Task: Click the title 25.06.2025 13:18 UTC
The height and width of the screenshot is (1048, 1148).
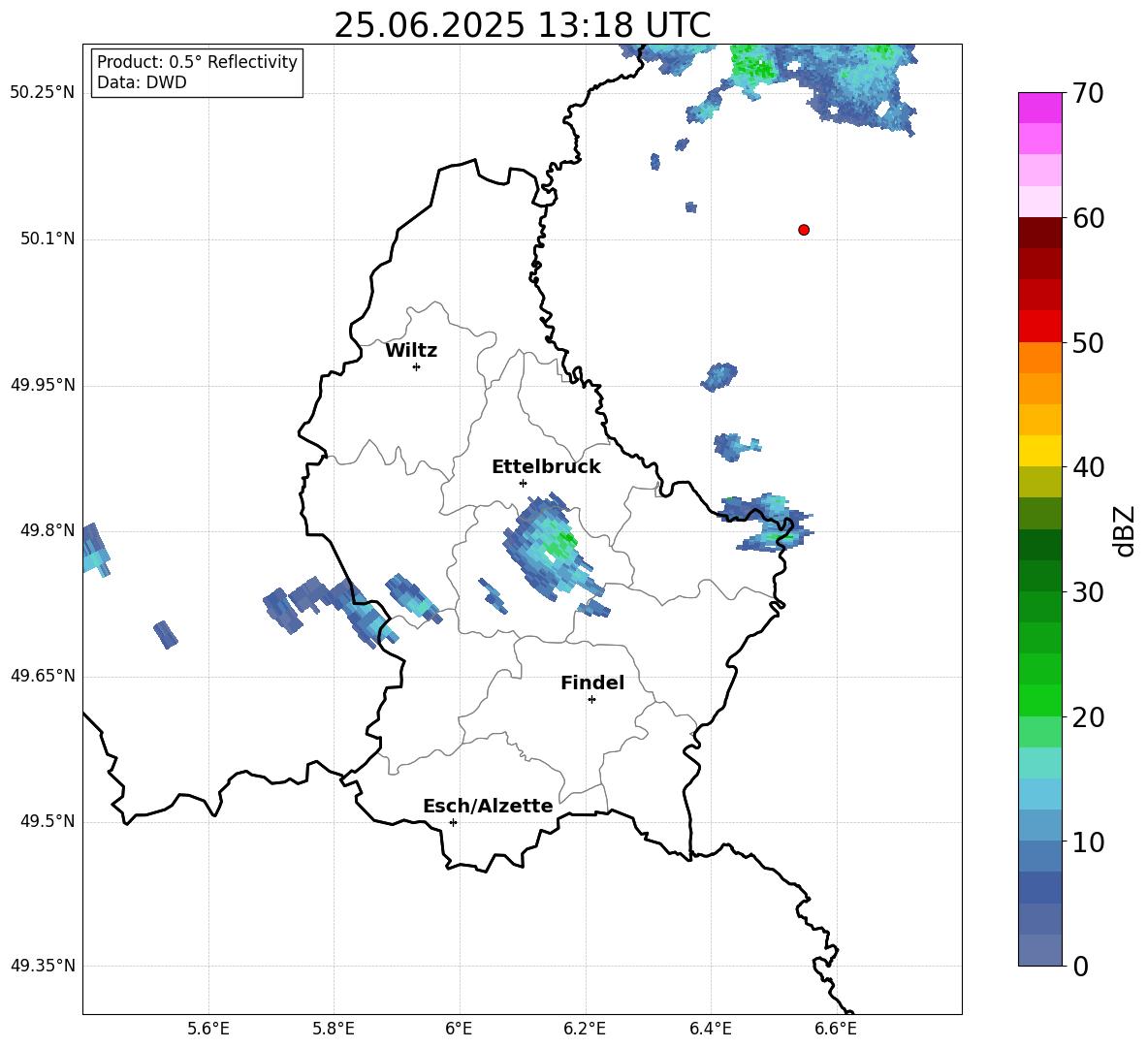Action: [x=523, y=25]
